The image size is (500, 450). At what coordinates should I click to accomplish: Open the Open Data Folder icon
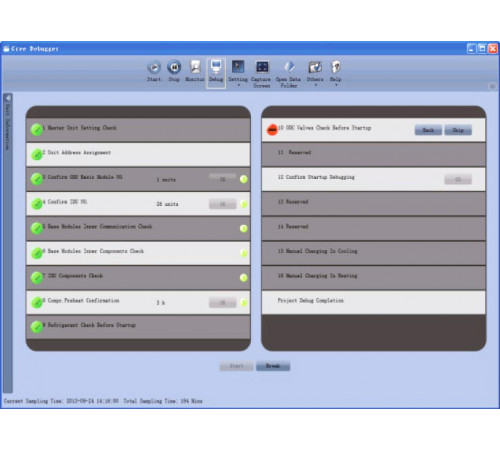pos(289,68)
